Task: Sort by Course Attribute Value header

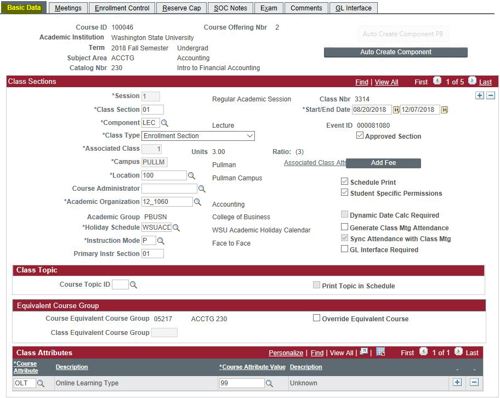Action: [x=252, y=367]
